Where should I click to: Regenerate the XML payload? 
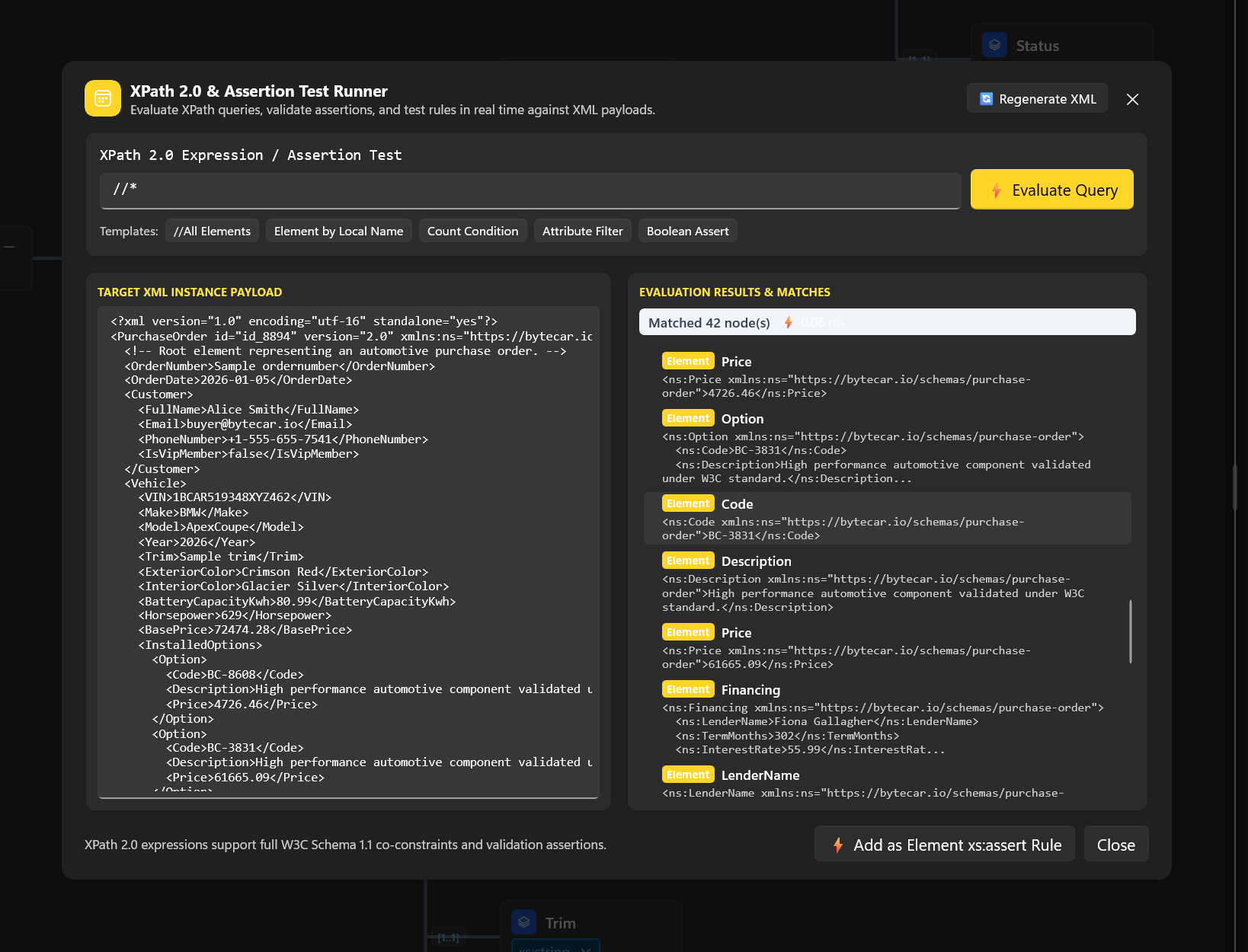[x=1037, y=99]
